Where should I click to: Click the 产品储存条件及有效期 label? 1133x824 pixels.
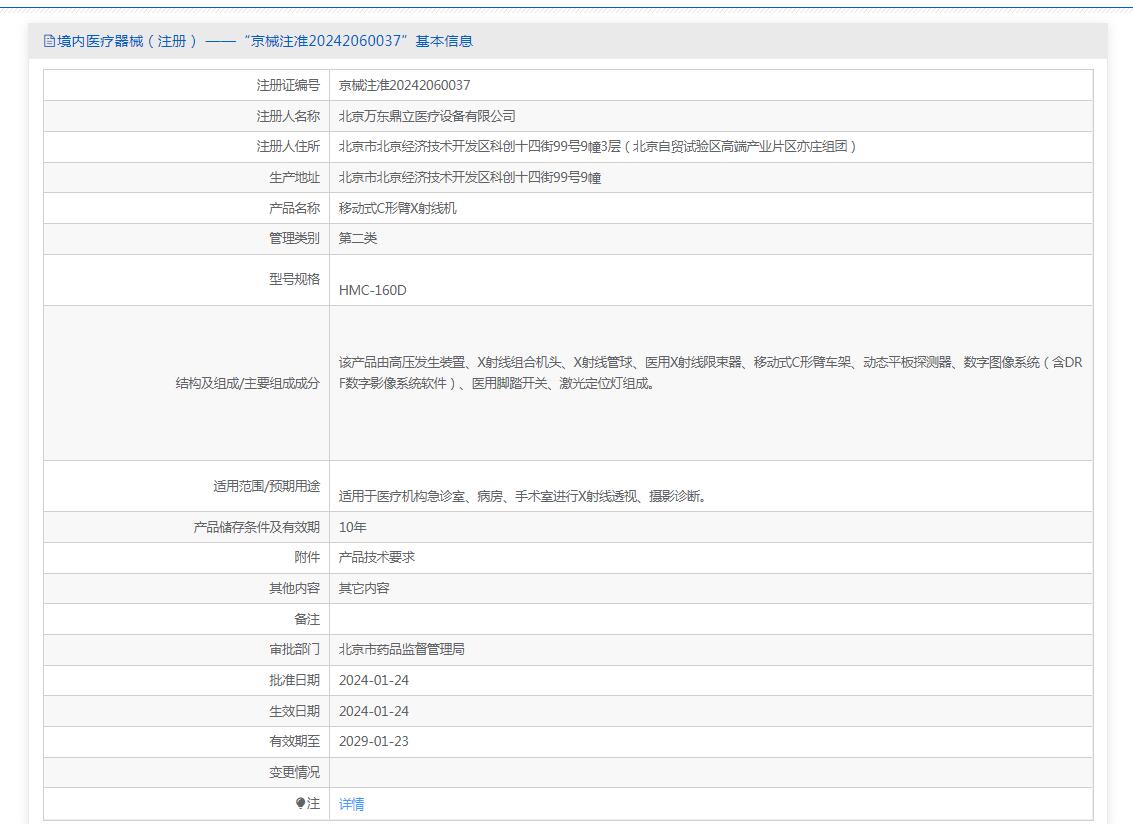[x=256, y=527]
